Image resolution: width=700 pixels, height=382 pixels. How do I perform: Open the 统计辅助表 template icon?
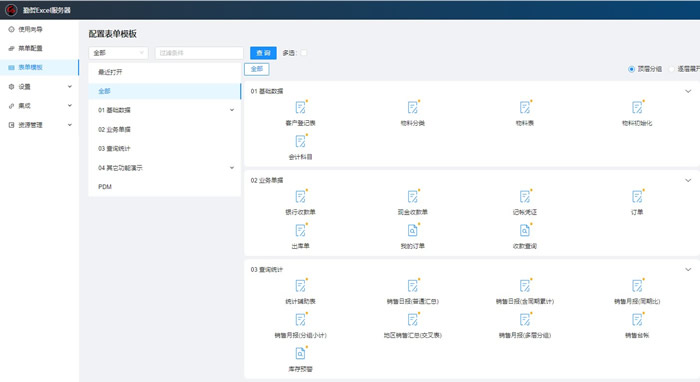pos(300,286)
